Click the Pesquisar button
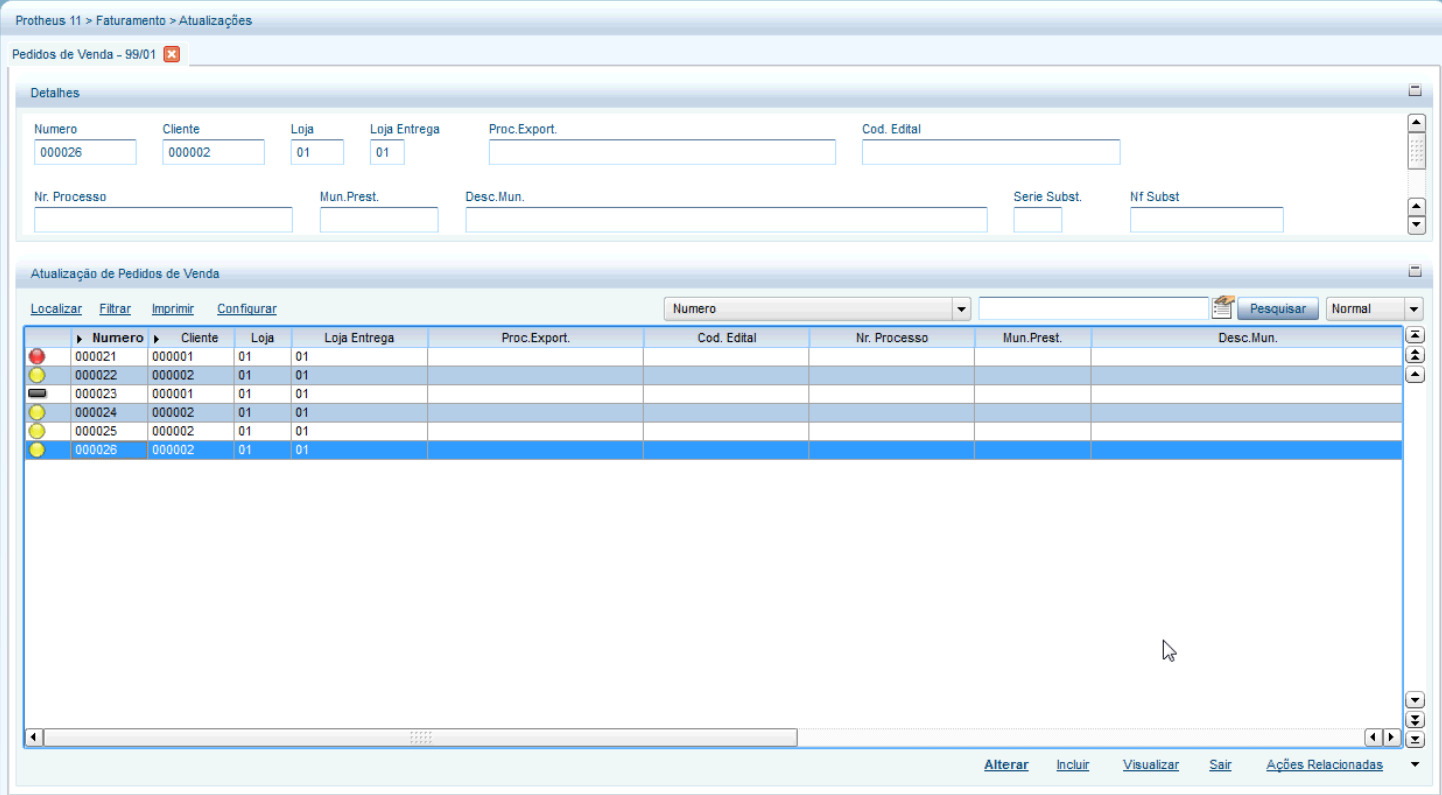1442x795 pixels. 1277,309
